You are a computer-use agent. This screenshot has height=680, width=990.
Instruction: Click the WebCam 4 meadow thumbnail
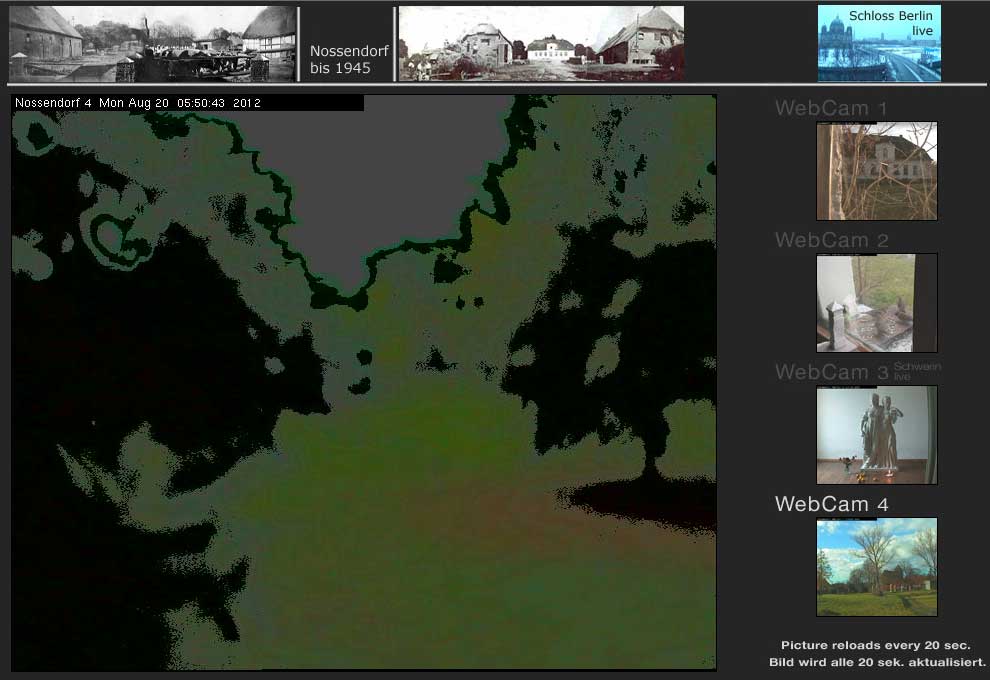[876, 566]
